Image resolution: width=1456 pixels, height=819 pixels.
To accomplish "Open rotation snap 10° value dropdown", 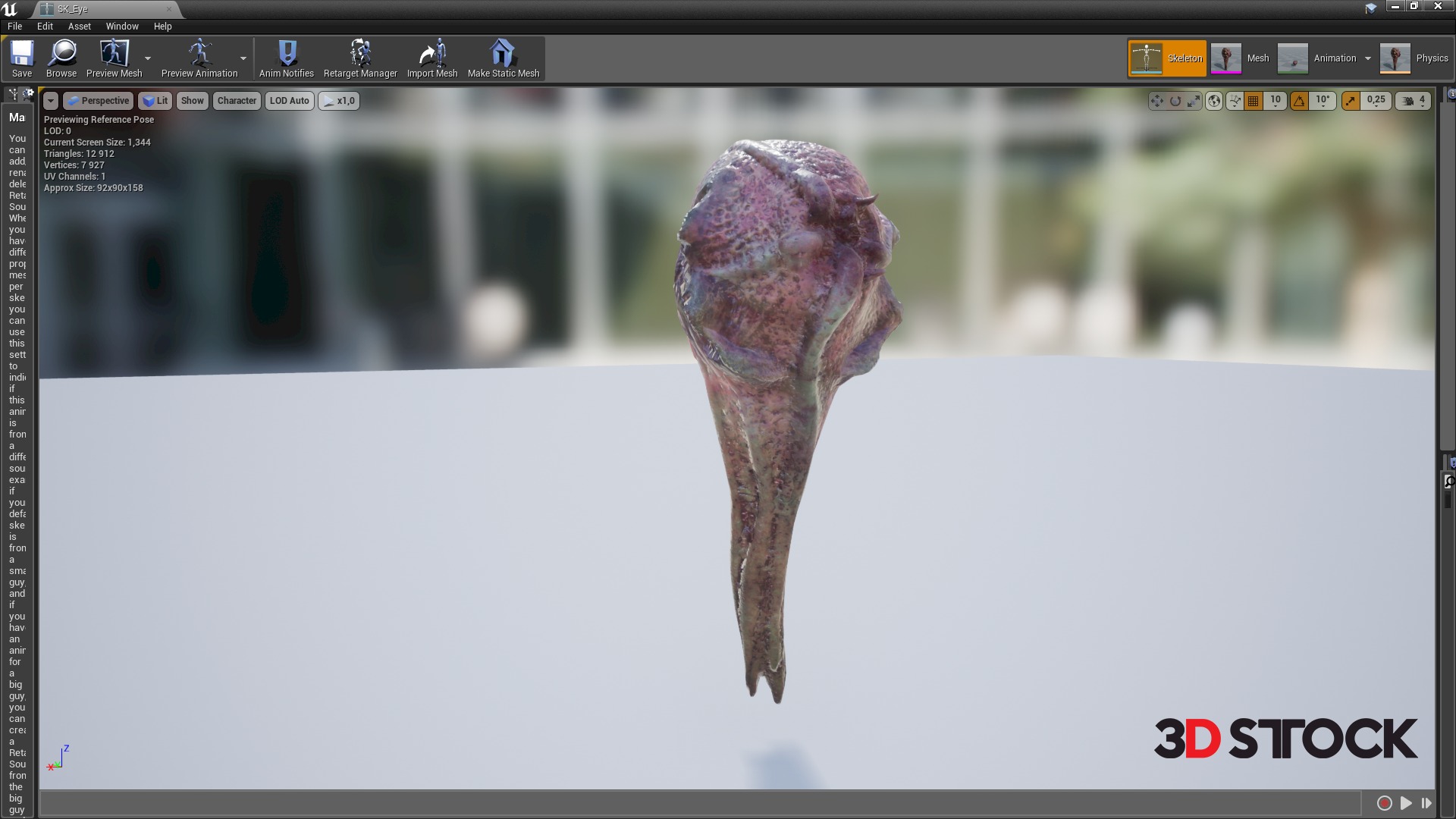I will pos(1323,100).
